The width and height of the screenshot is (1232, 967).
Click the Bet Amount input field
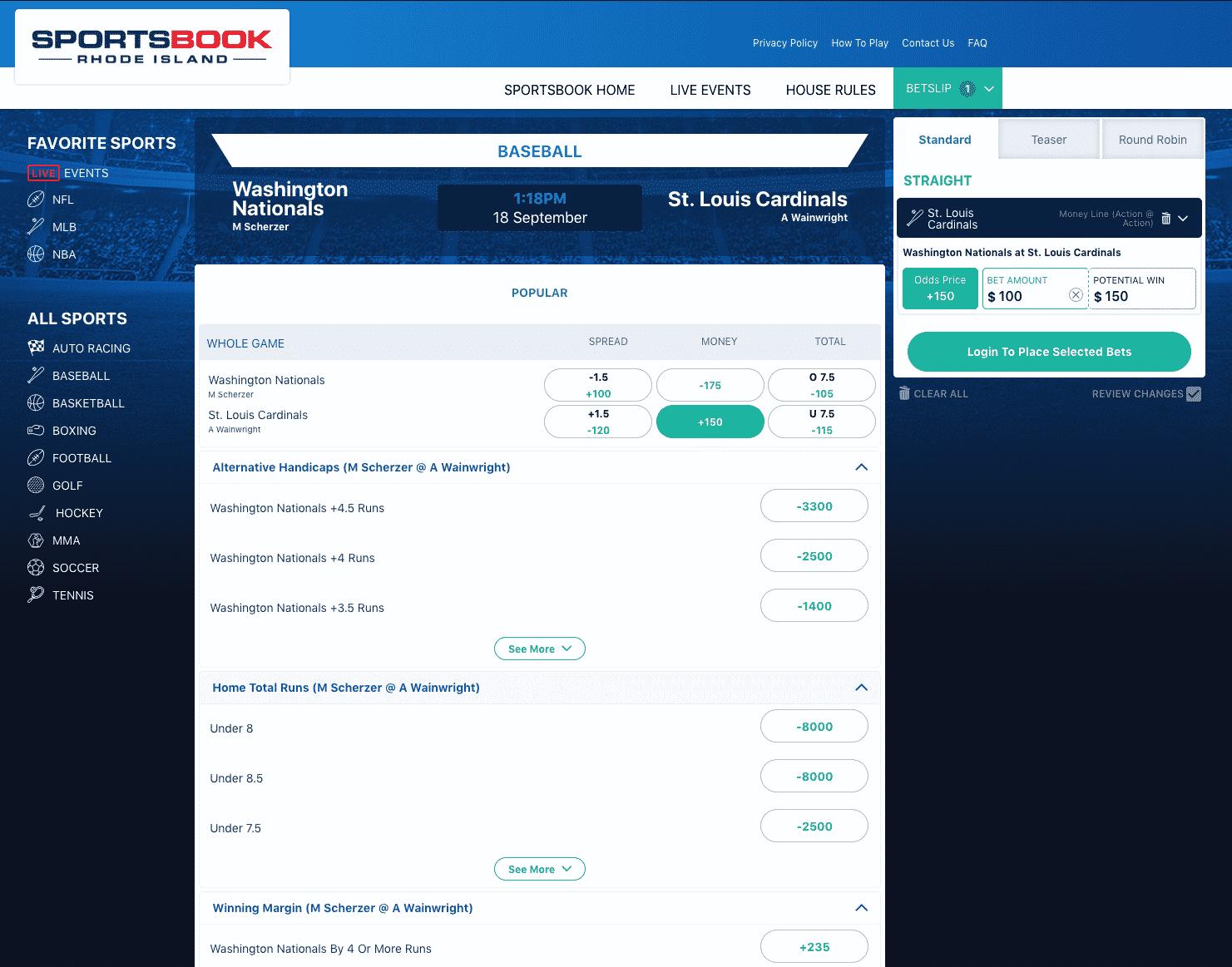(x=1035, y=289)
